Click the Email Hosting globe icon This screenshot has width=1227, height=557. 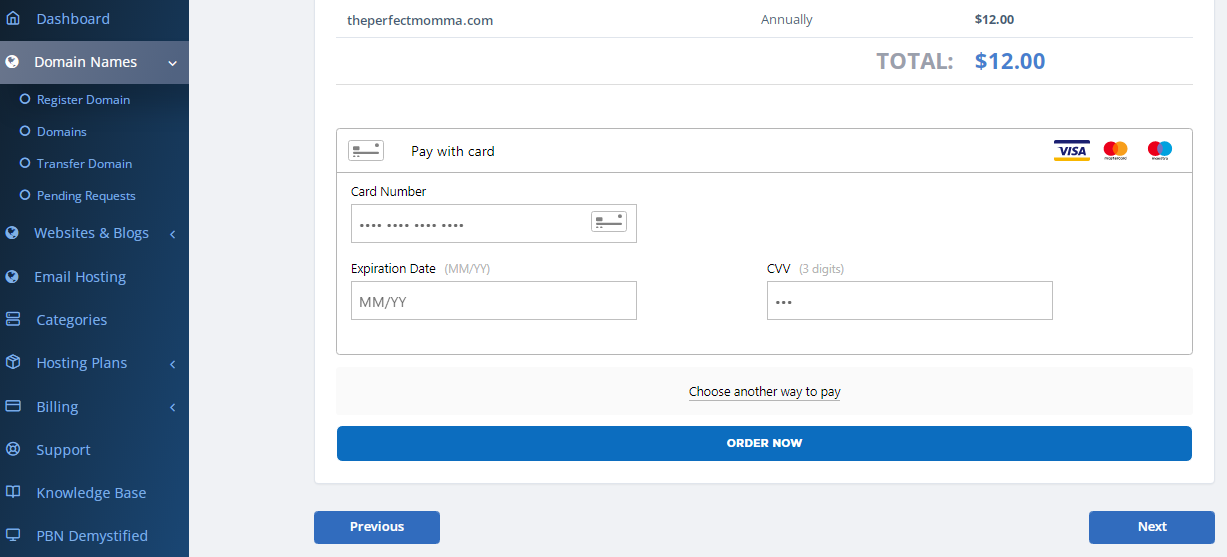12,277
